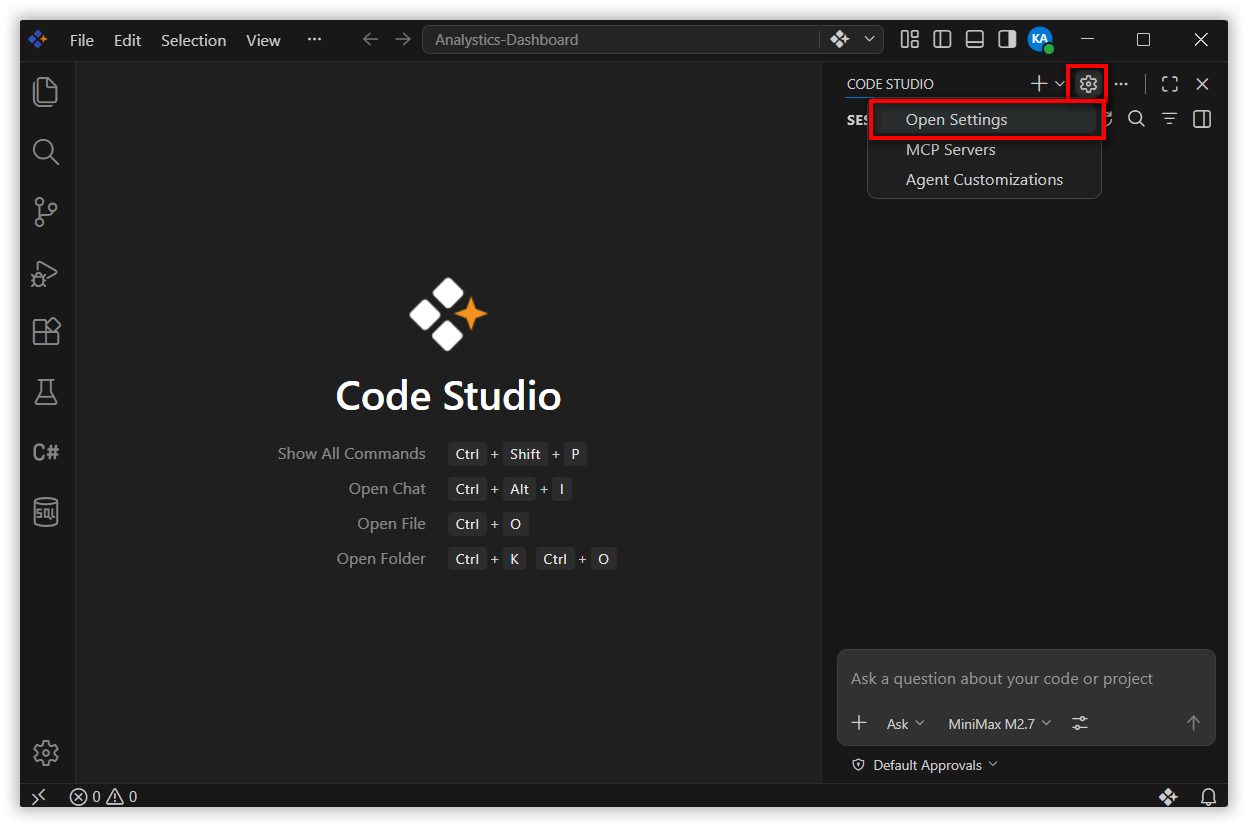The height and width of the screenshot is (827, 1248).
Task: Toggle the bottom panel visibility
Action: click(975, 39)
